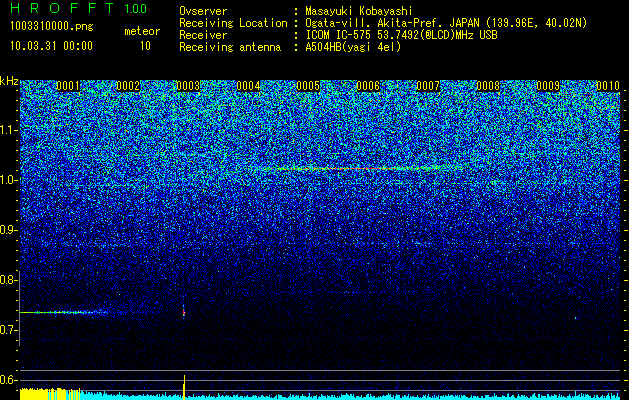Select the ICOM IC-575 53.7492 MHz USB text
The width and height of the screenshot is (629, 400).
pos(401,35)
